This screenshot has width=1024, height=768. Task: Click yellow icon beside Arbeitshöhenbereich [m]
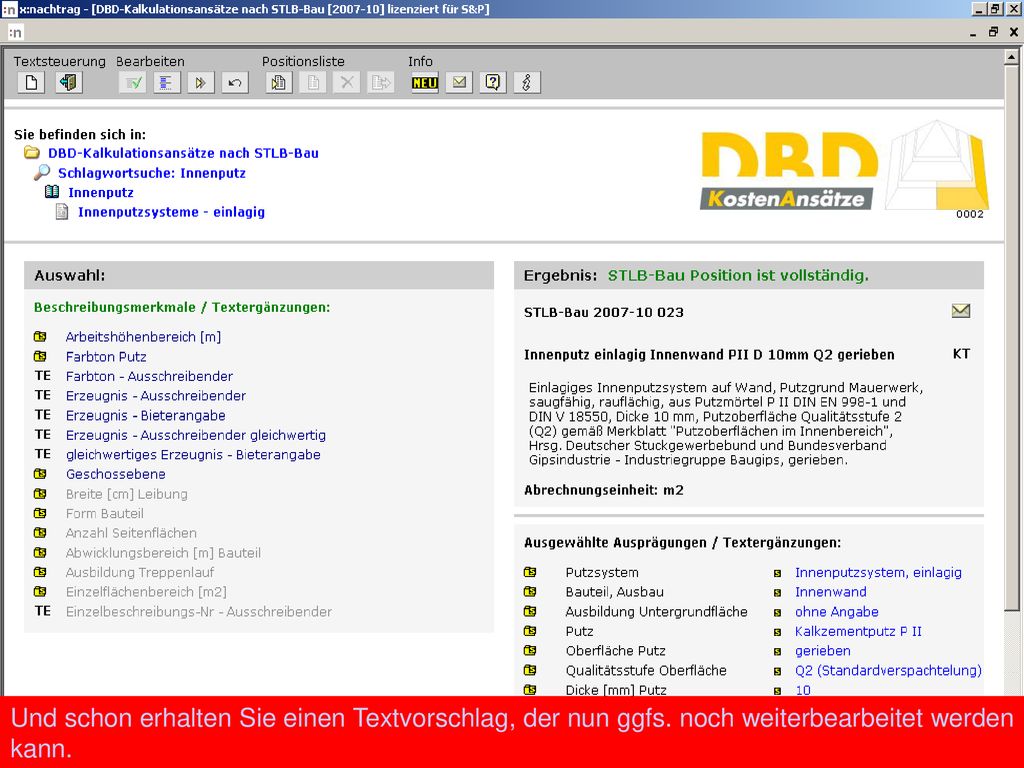click(x=40, y=337)
